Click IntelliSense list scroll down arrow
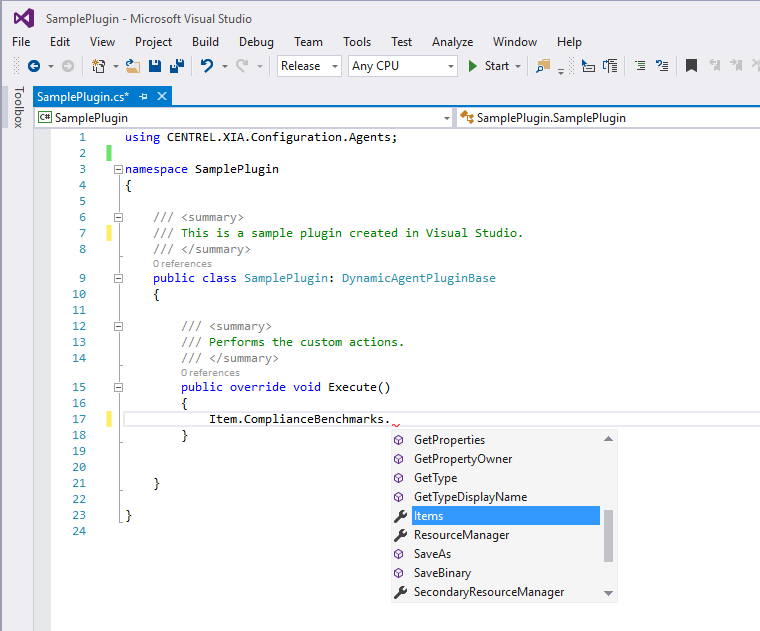 (x=609, y=593)
